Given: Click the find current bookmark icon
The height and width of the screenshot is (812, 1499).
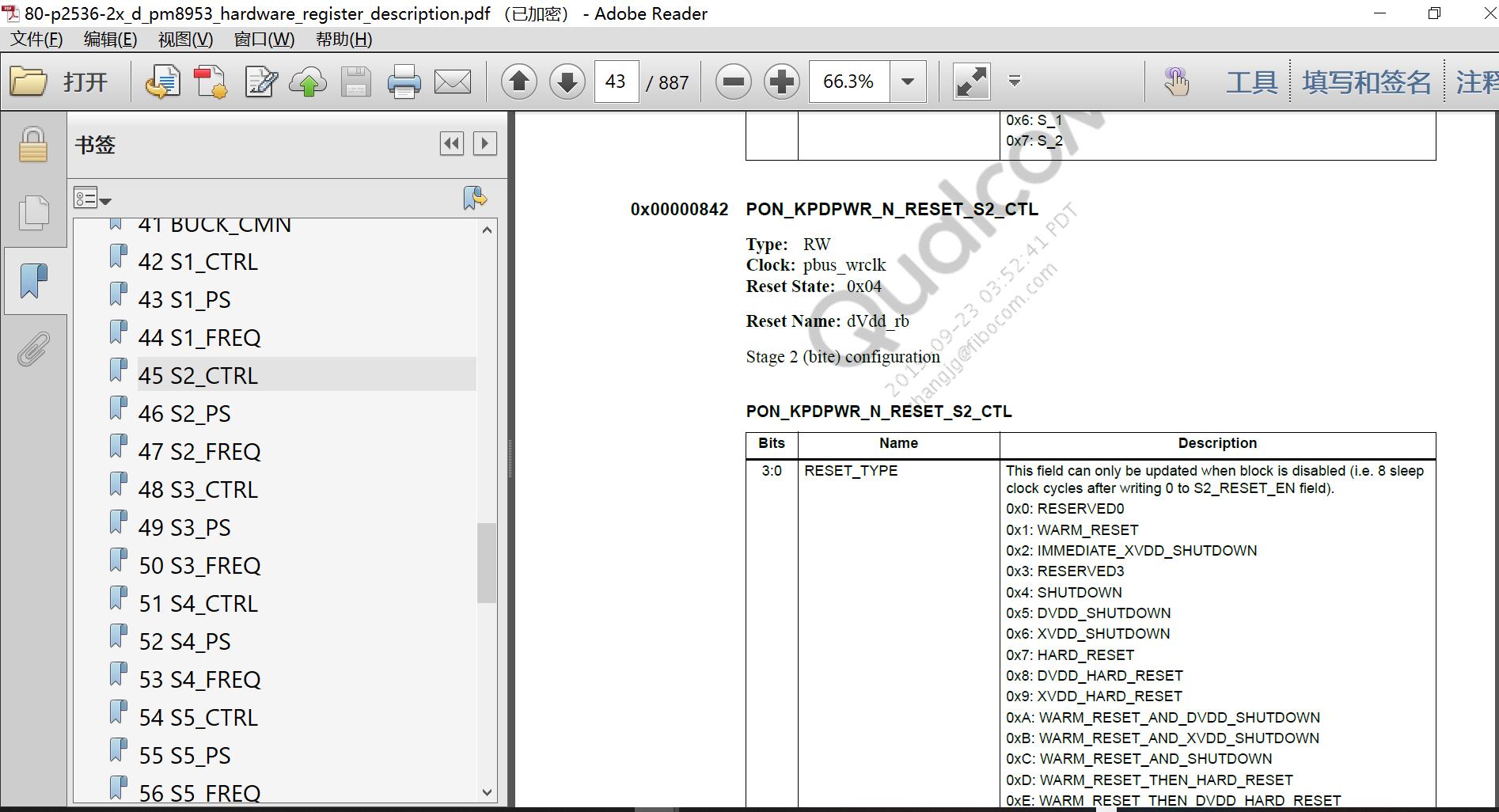Looking at the screenshot, I should point(475,198).
